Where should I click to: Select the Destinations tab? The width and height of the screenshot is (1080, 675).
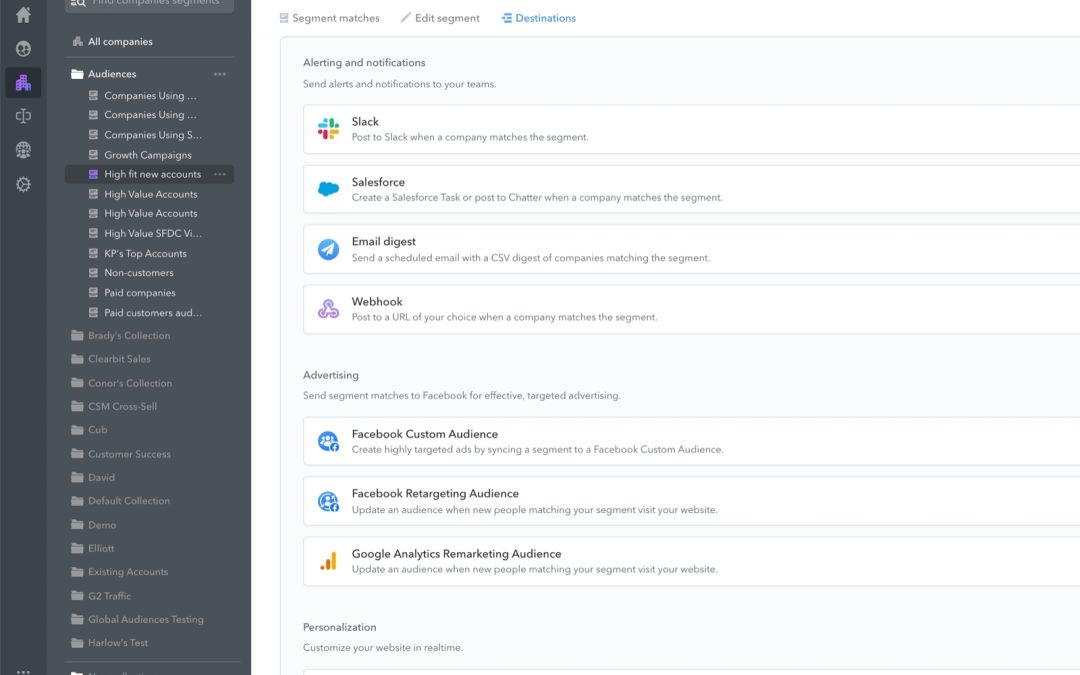click(x=539, y=18)
